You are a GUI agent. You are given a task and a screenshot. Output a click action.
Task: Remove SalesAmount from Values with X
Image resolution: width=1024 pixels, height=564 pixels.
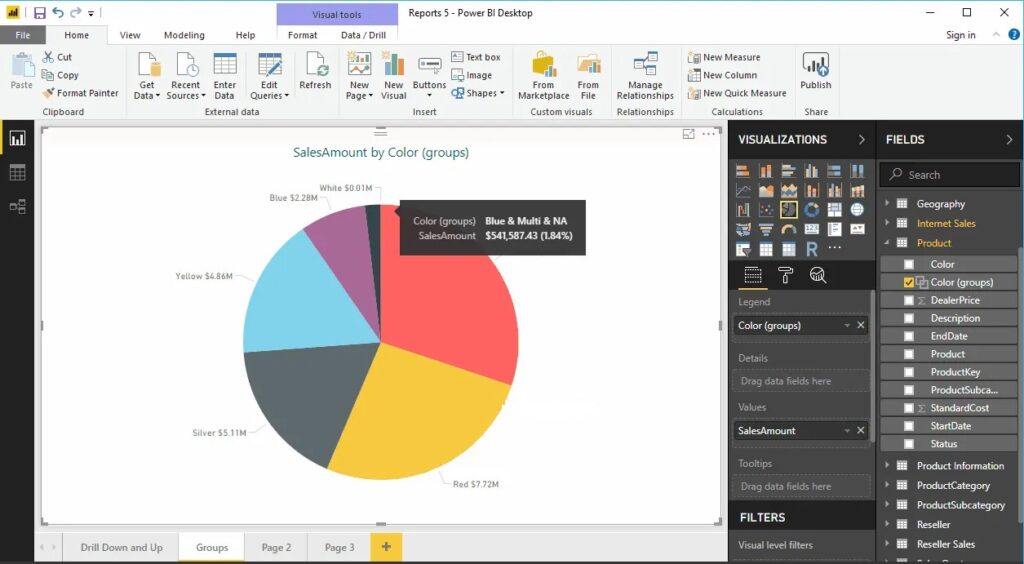(x=861, y=430)
